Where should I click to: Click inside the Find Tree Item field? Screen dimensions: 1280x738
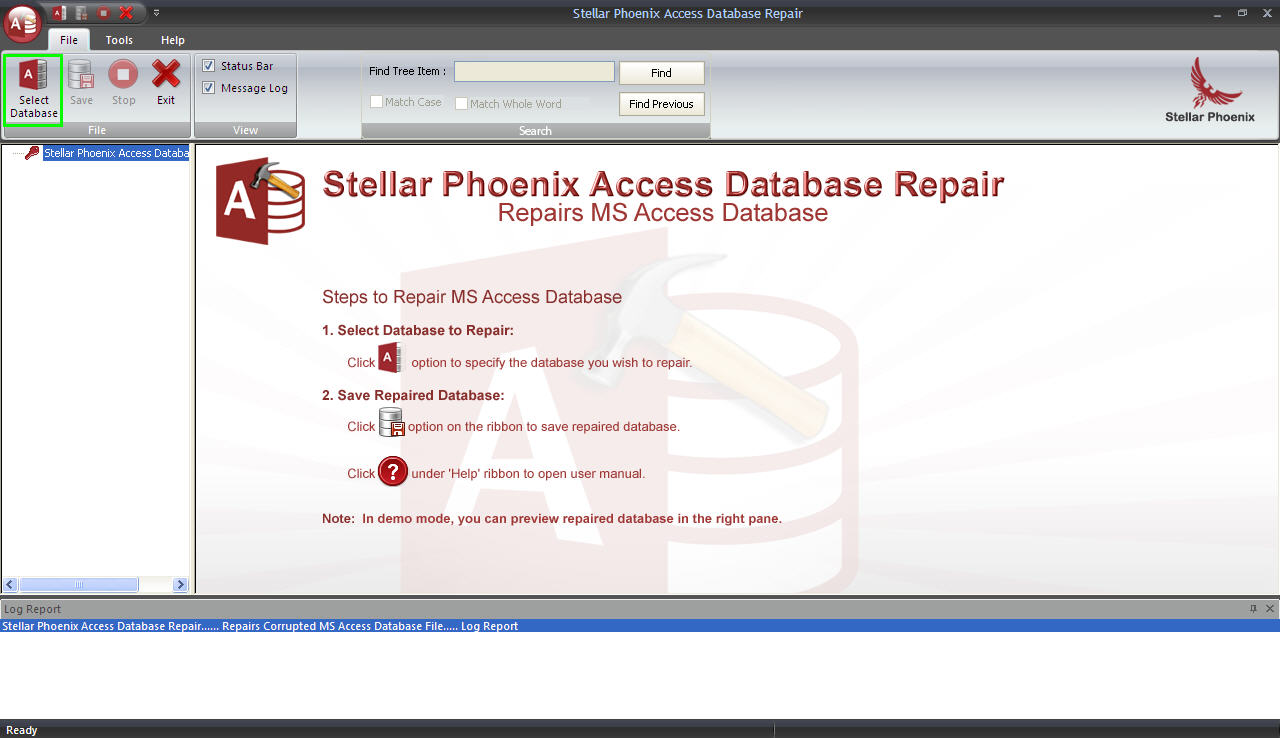[x=533, y=71]
